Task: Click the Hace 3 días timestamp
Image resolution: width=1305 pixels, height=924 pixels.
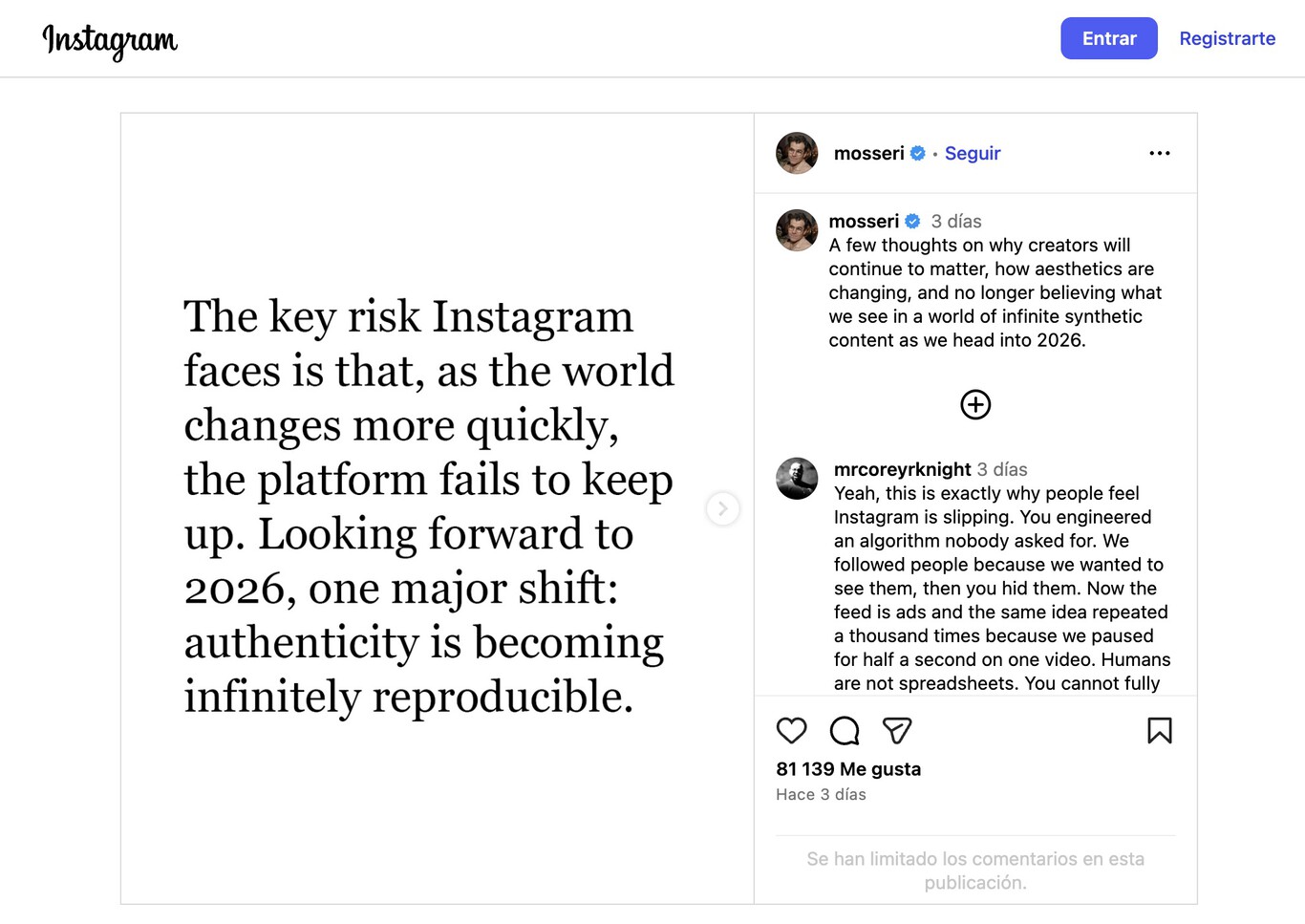Action: (821, 794)
